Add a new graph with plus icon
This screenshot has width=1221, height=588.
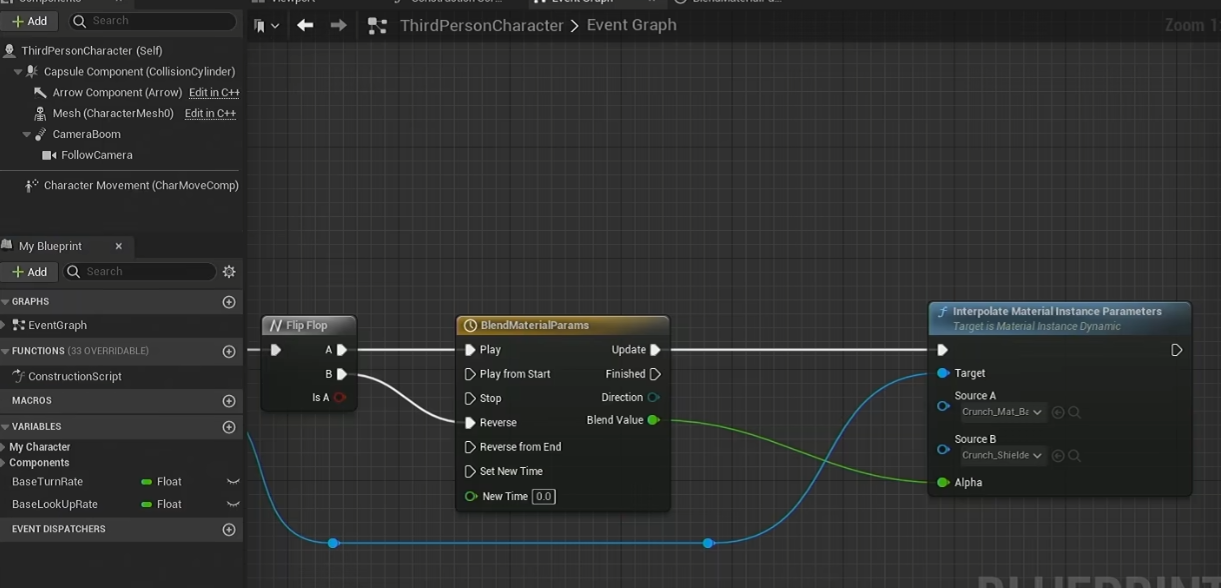coord(229,302)
